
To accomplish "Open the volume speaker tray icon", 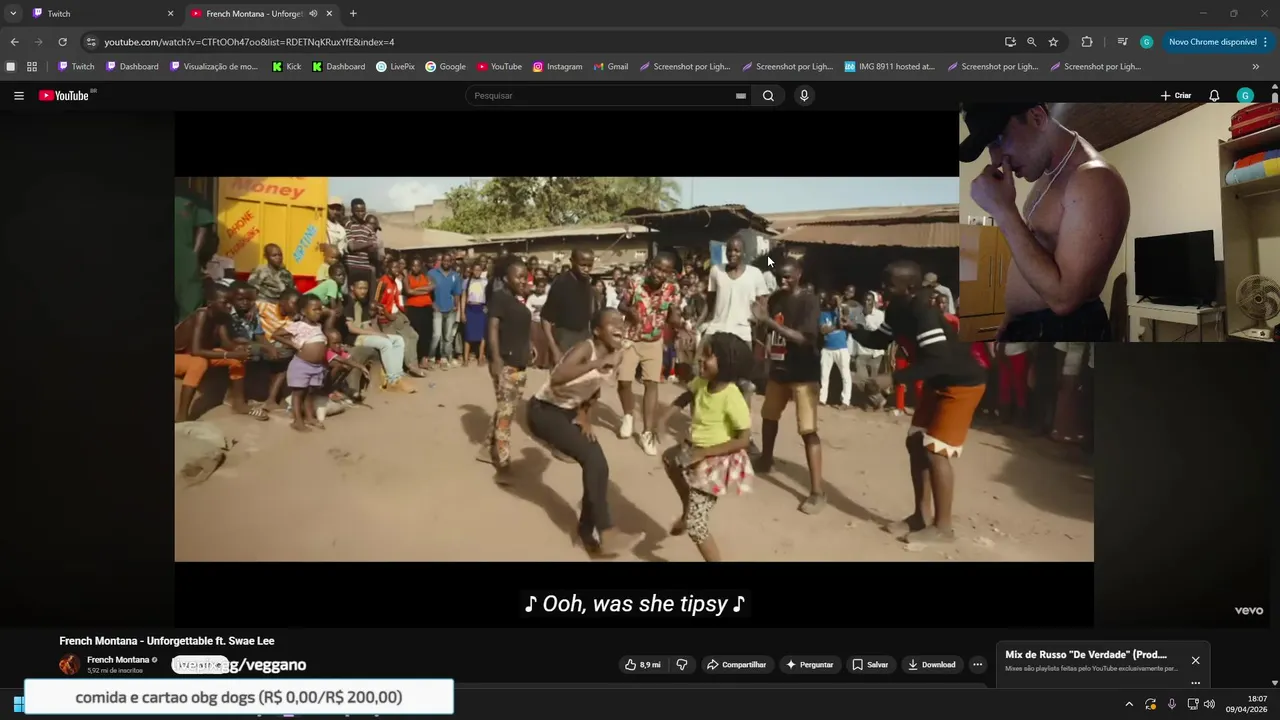I will [1209, 704].
